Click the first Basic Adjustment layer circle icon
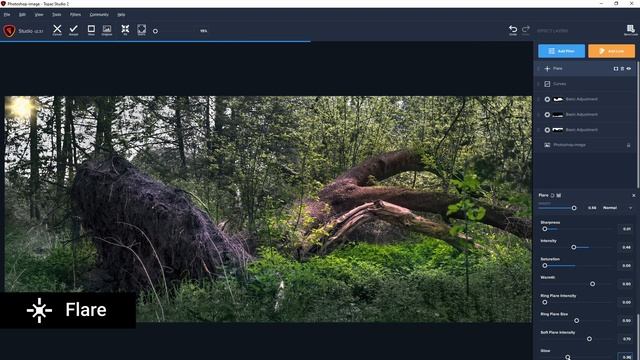The height and width of the screenshot is (360, 640). pos(547,99)
